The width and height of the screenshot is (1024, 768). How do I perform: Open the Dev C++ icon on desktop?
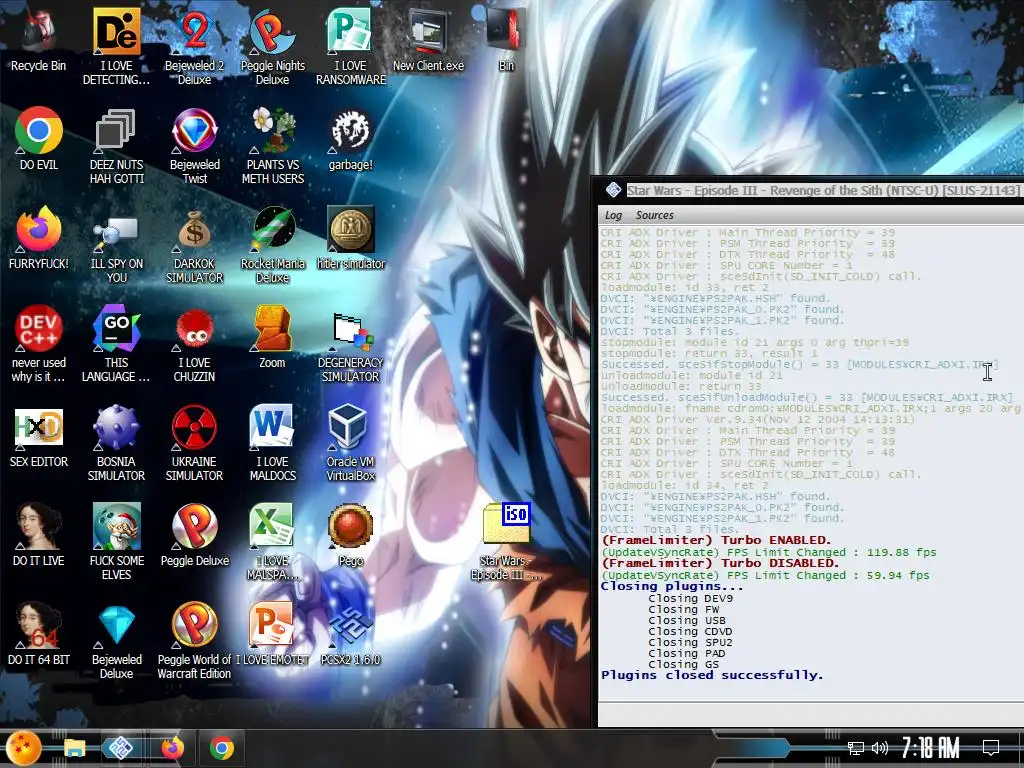coord(39,343)
